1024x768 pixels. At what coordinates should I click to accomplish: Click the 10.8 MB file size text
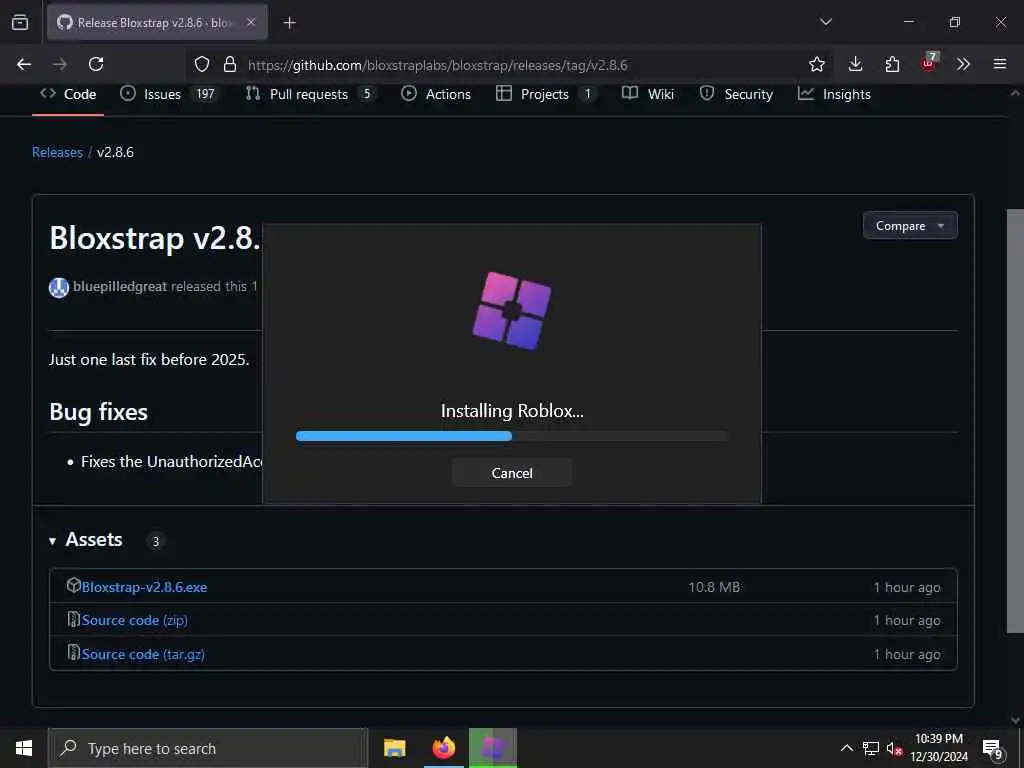(714, 587)
